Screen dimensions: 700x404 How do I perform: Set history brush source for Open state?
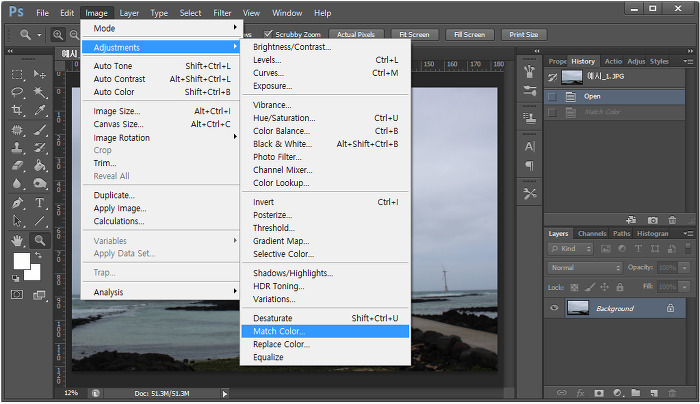point(552,96)
